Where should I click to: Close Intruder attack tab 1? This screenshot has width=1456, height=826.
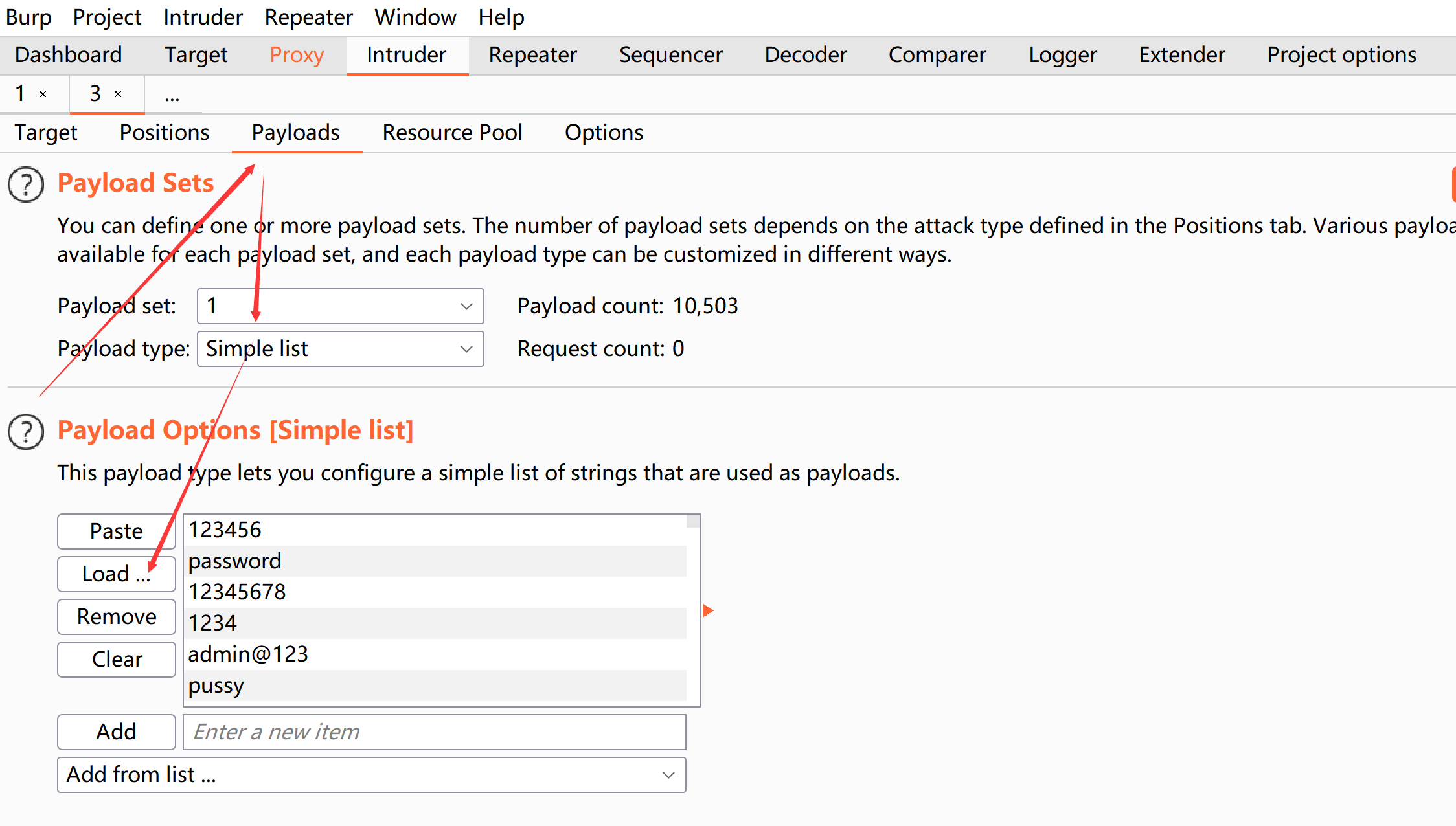43,95
